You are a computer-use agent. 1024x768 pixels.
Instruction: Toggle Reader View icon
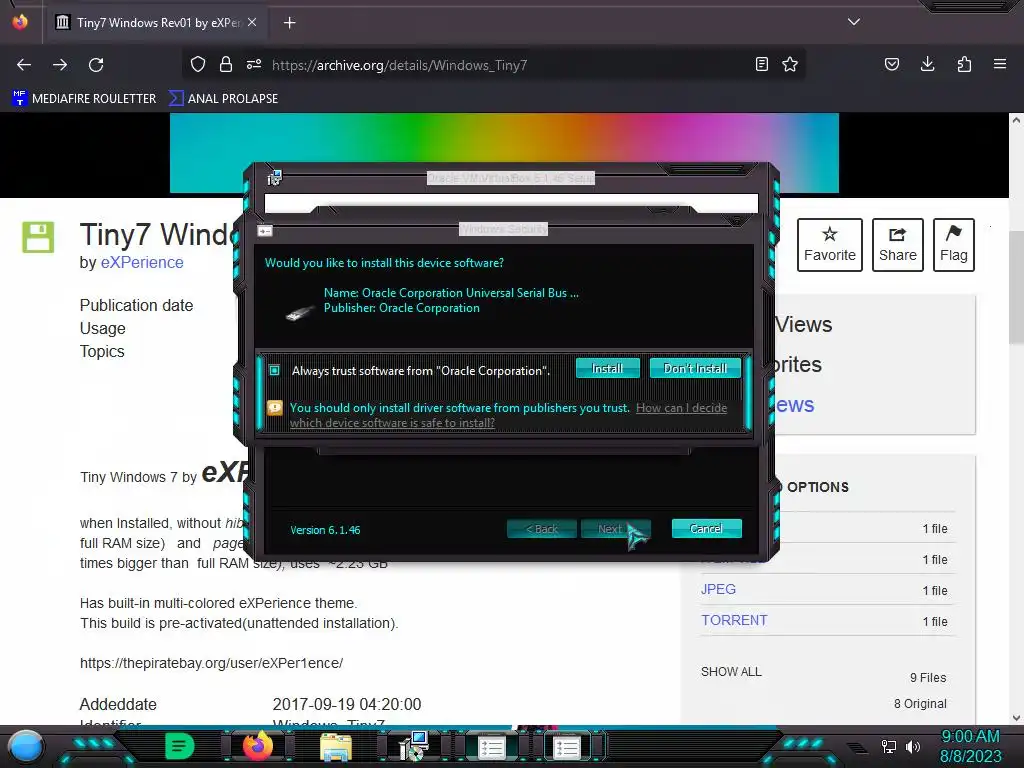click(x=761, y=64)
